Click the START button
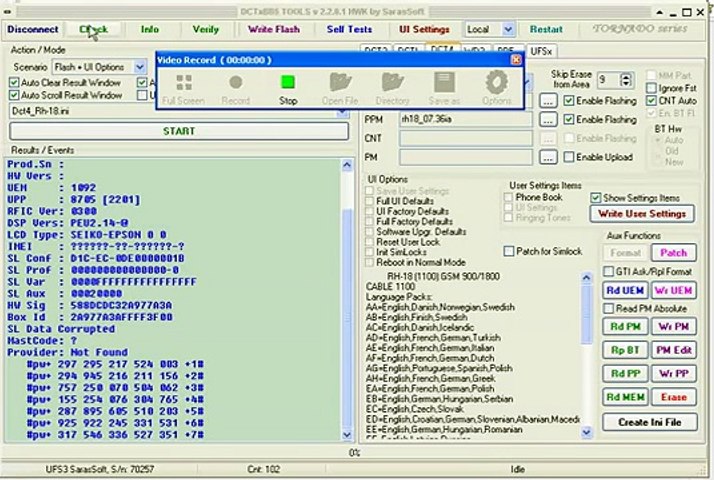This screenshot has height=480, width=714. [x=179, y=131]
